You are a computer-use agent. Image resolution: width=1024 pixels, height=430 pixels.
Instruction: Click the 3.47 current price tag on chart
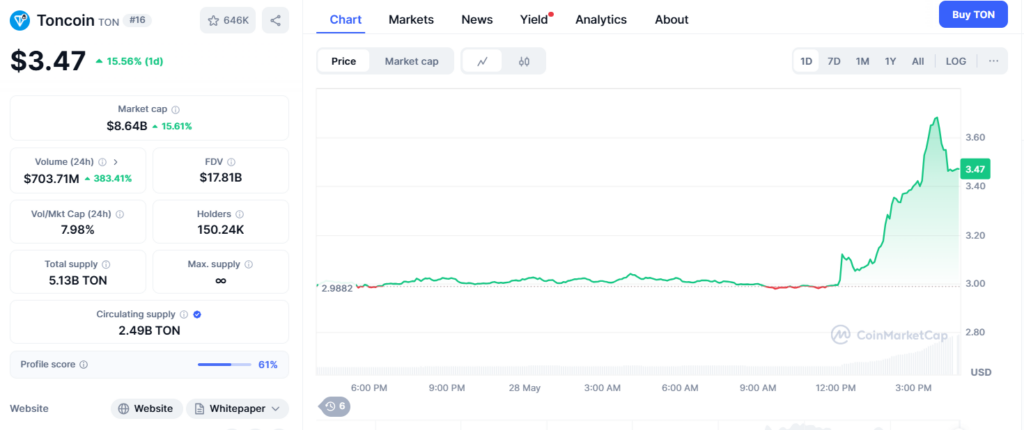click(x=975, y=169)
